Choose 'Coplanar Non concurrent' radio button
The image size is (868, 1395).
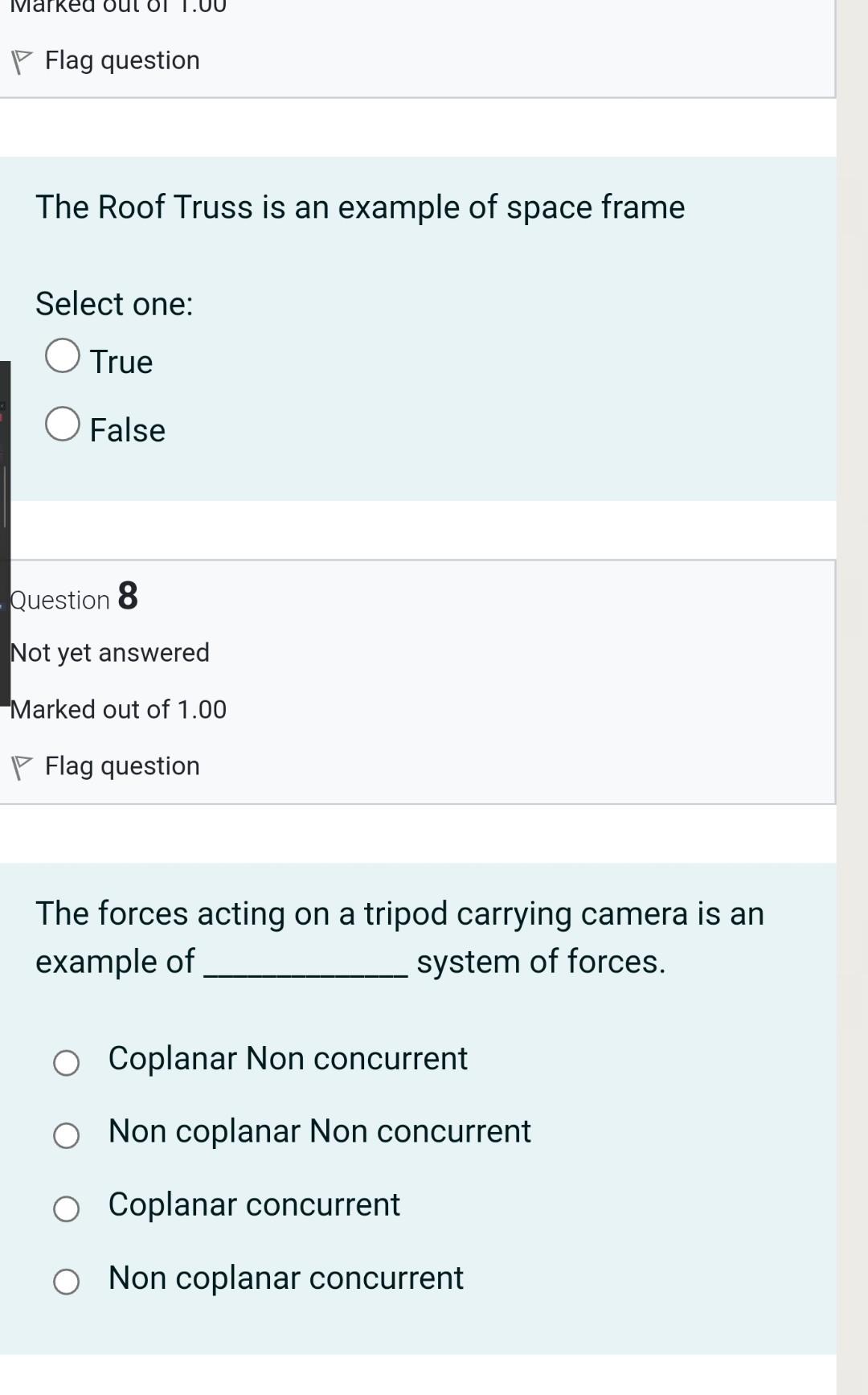[x=66, y=1063]
